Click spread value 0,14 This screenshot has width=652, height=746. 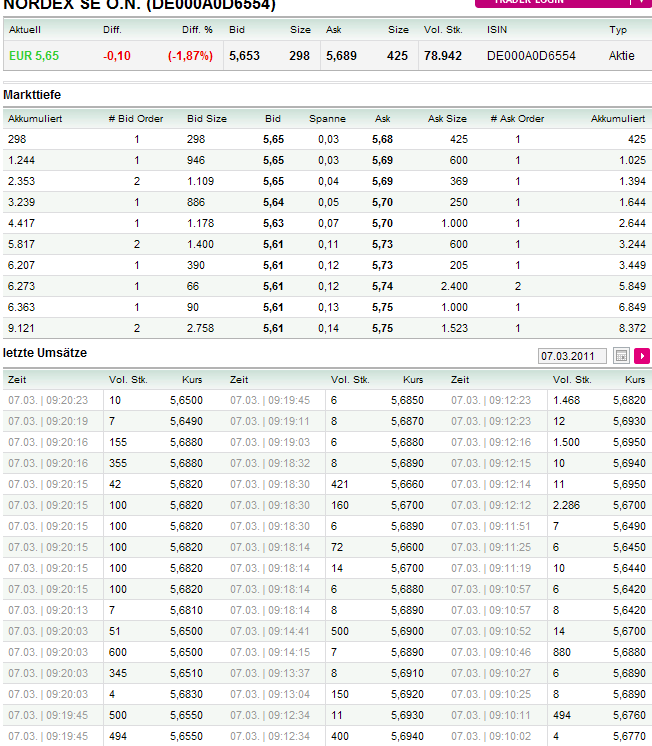point(328,328)
